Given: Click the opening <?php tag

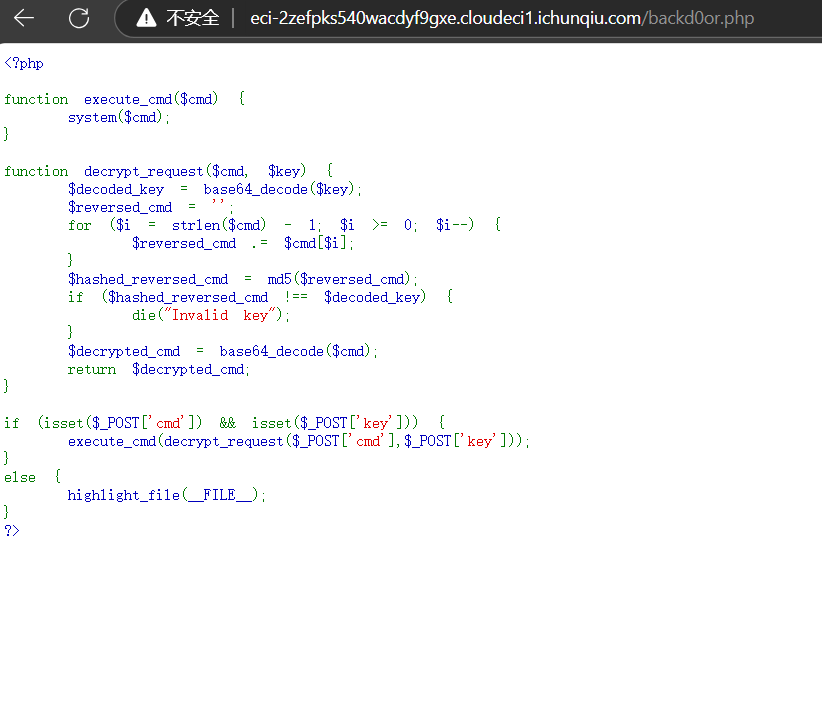Looking at the screenshot, I should (x=24, y=63).
